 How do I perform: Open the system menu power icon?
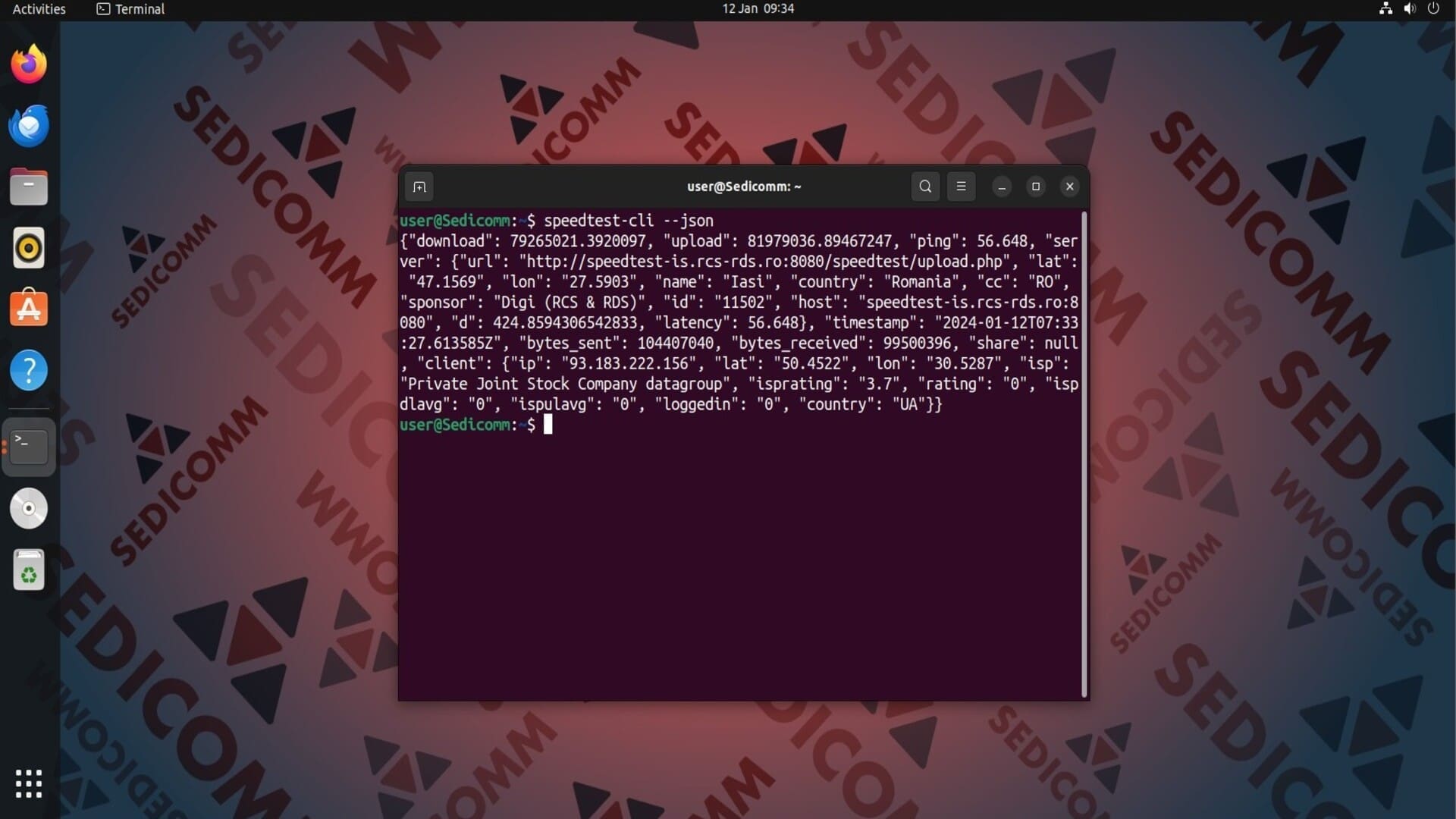1433,9
